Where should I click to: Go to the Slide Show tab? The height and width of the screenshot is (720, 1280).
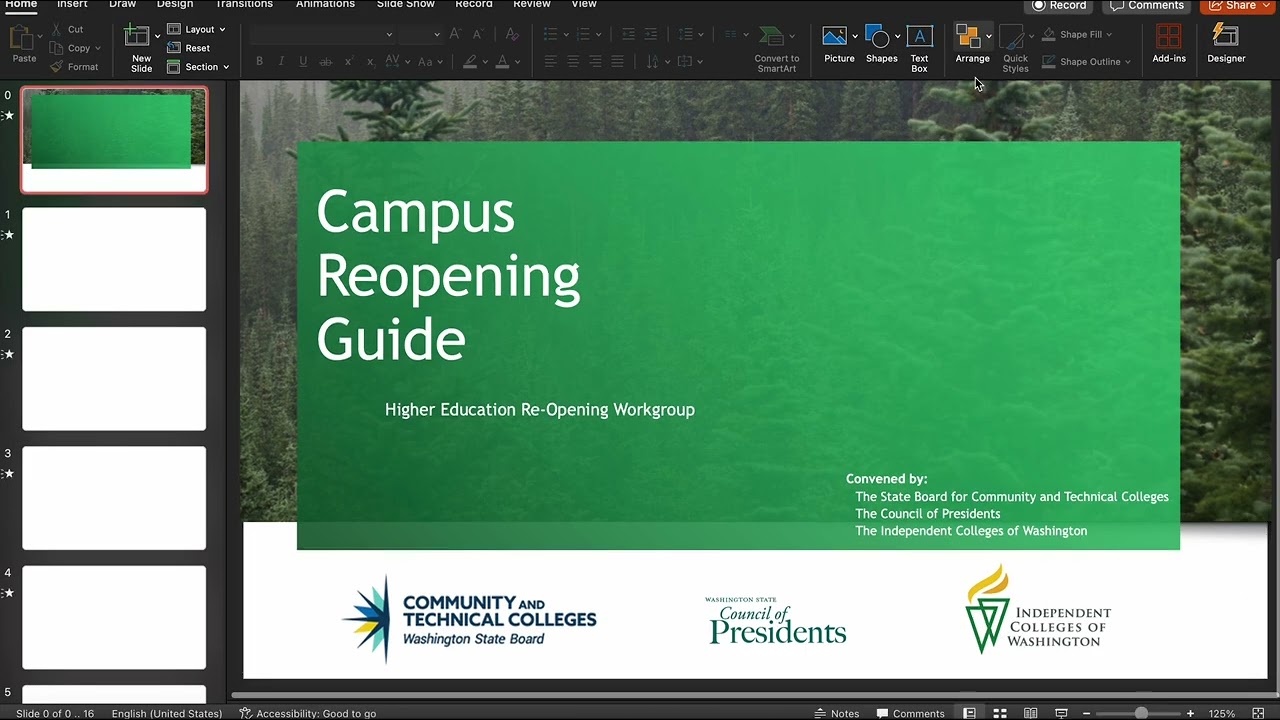(405, 5)
